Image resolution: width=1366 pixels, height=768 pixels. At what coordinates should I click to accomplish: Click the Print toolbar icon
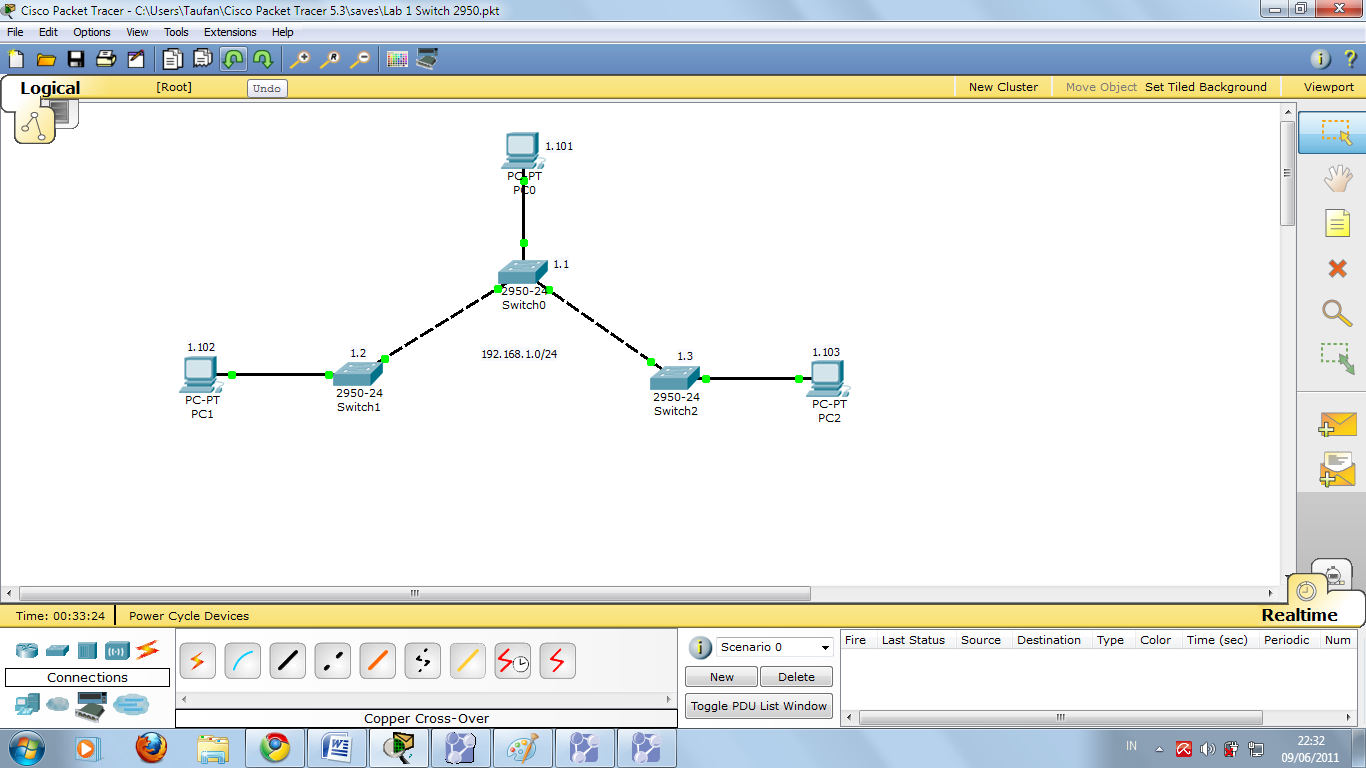[106, 59]
